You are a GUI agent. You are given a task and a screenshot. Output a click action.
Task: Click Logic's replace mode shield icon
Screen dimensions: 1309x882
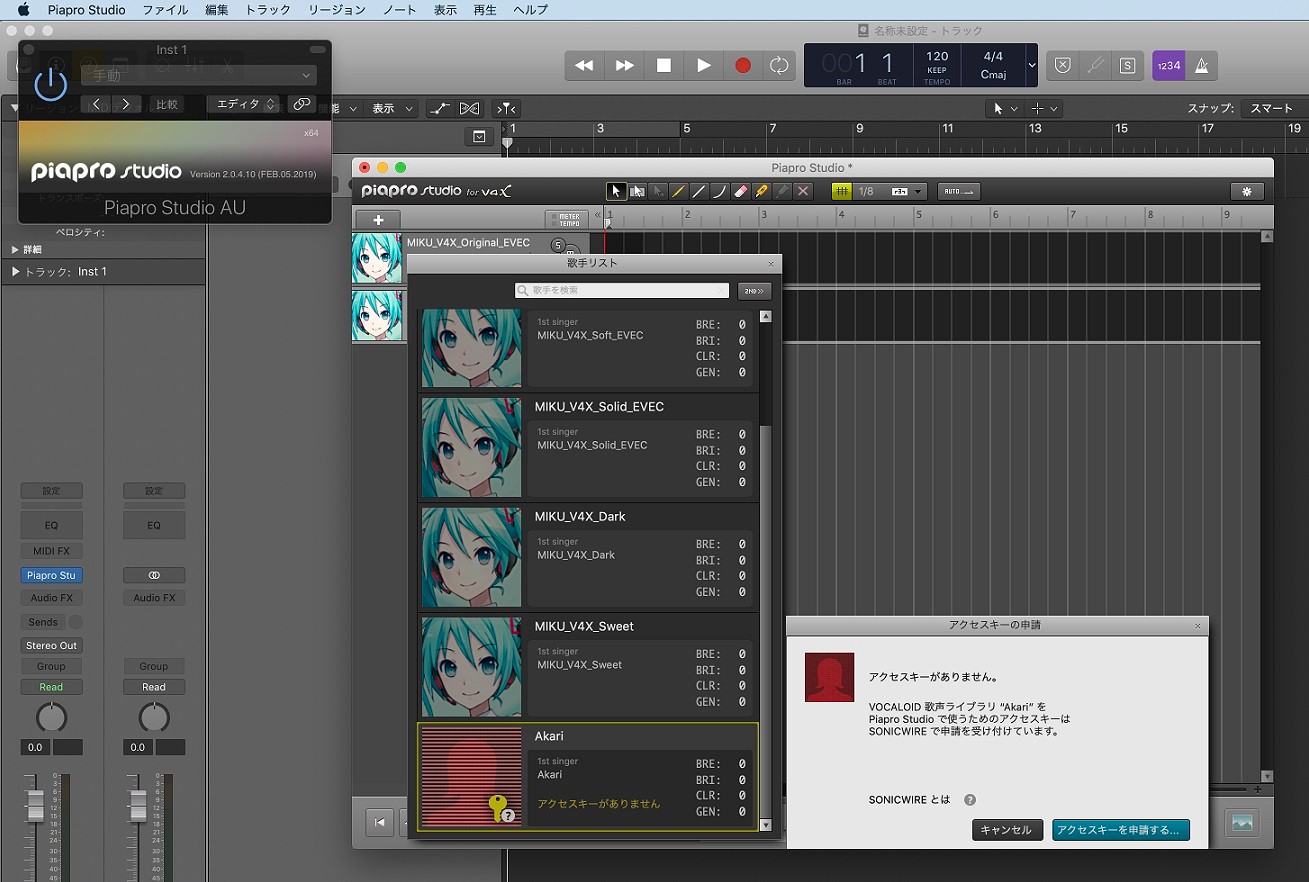(1063, 65)
